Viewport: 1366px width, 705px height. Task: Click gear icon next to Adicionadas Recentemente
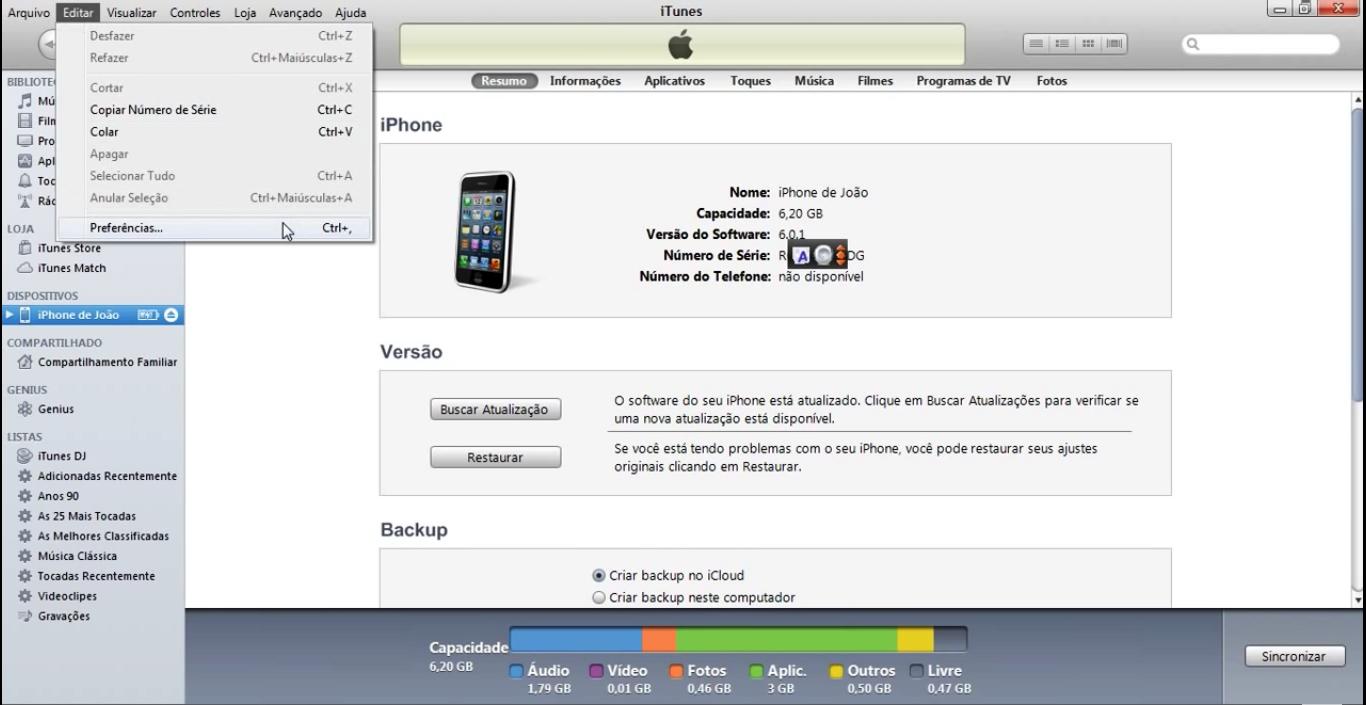tap(25, 476)
